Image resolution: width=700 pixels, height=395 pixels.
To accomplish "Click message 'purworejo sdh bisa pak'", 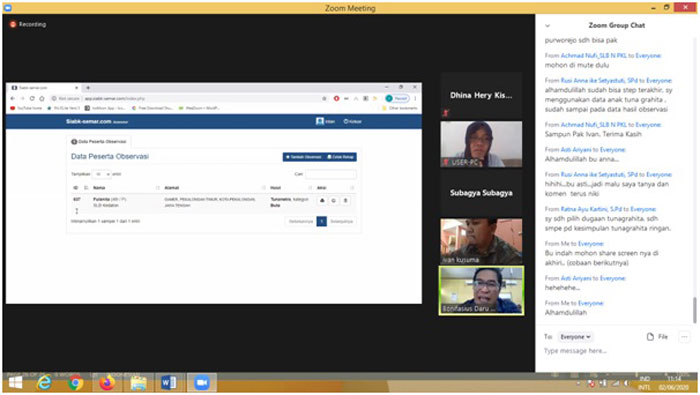I will click(x=581, y=40).
